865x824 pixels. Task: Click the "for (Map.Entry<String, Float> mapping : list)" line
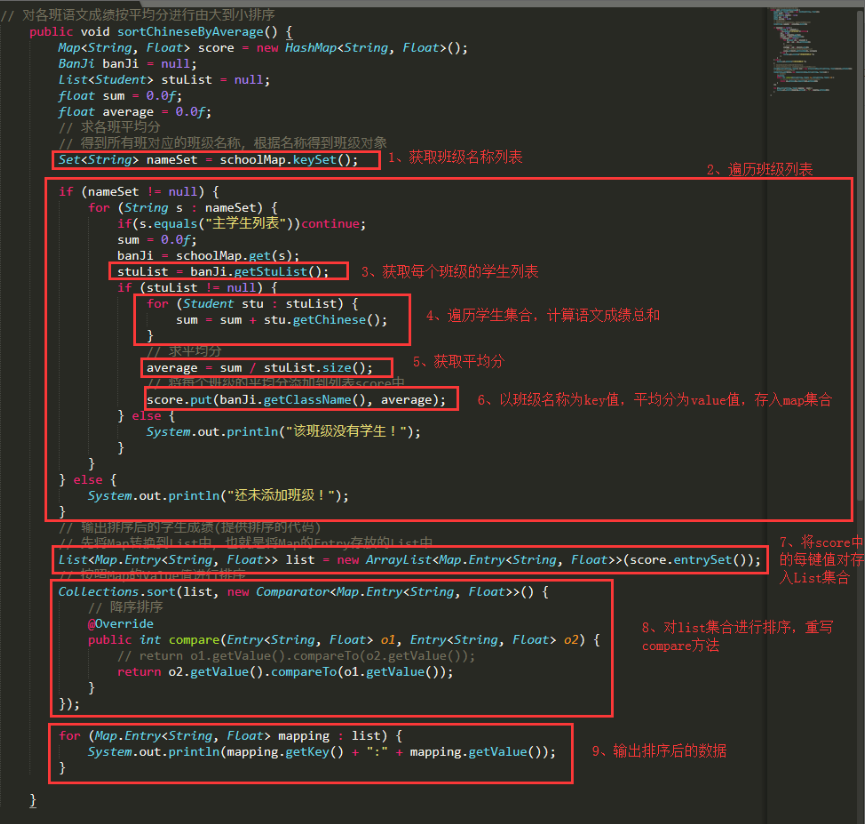[230, 736]
